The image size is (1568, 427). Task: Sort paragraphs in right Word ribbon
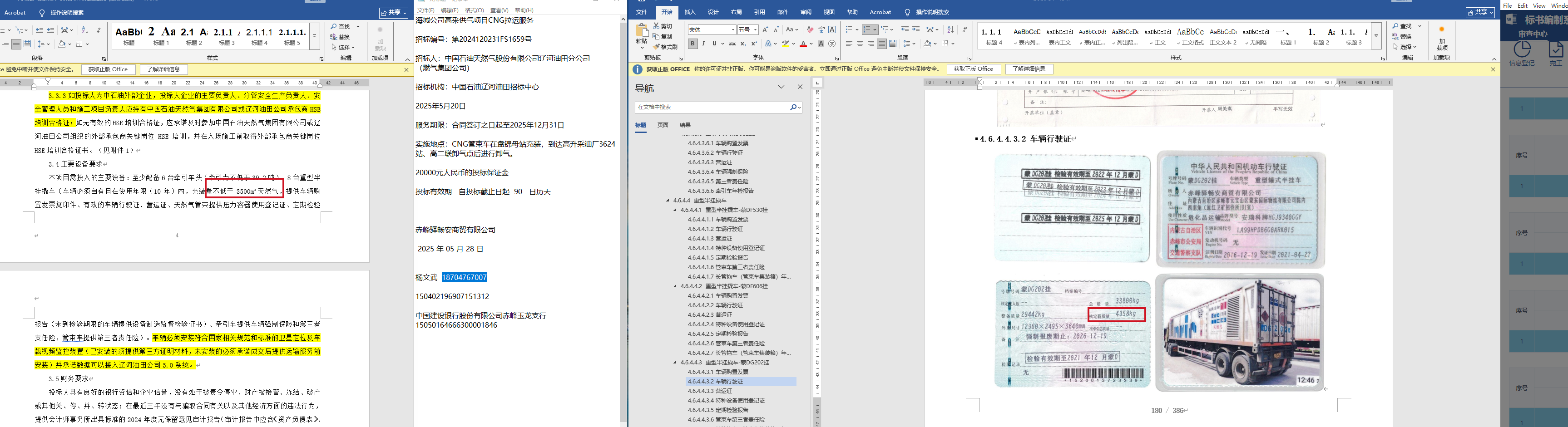[x=951, y=29]
